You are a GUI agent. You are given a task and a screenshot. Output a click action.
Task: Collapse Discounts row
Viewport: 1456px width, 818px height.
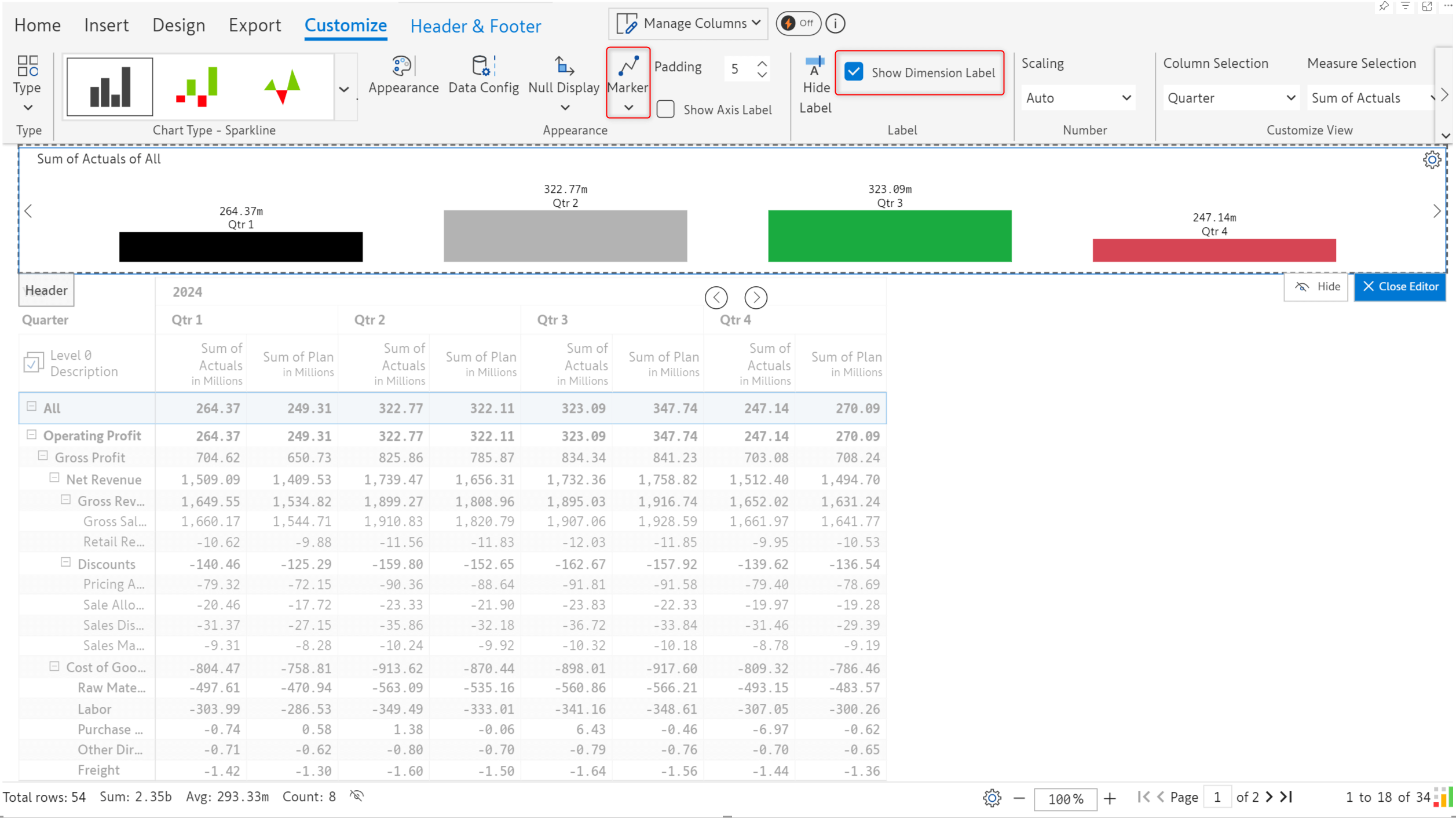point(66,562)
